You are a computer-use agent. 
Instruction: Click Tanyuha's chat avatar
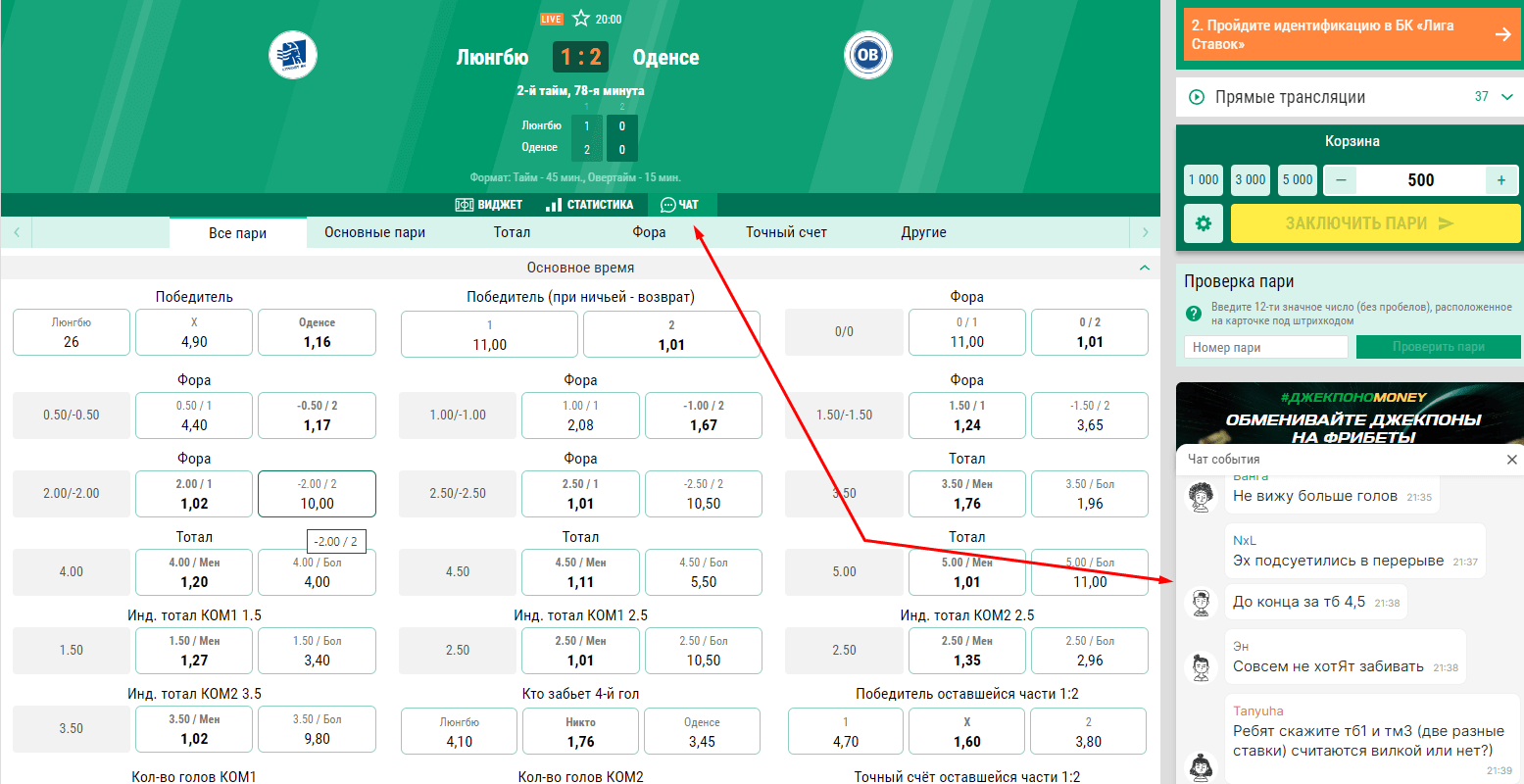[x=1202, y=765]
